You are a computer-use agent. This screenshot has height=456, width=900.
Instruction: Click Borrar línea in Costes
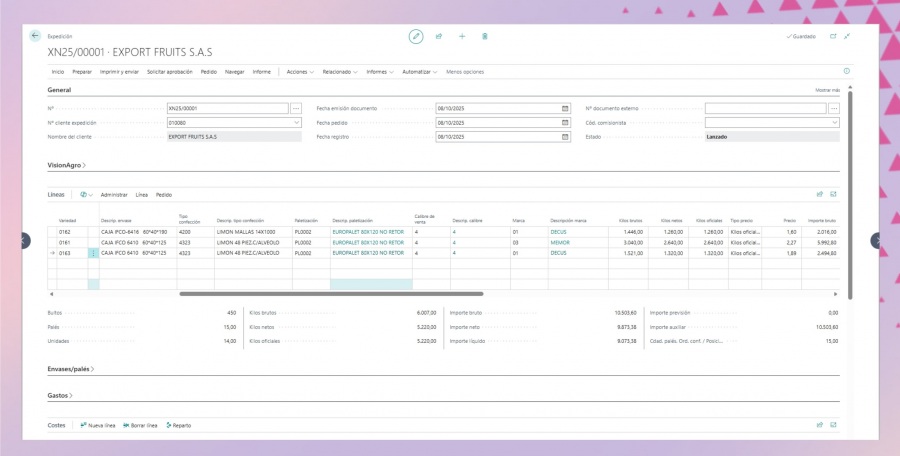coord(140,425)
